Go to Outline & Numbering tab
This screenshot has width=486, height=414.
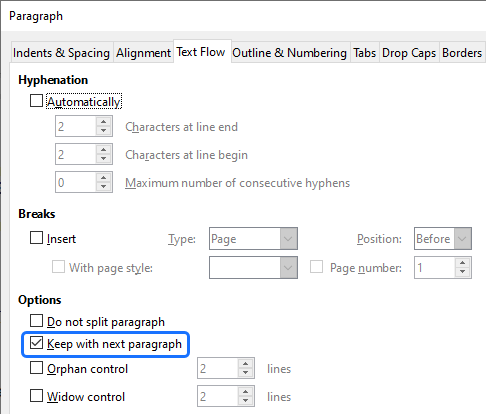point(290,53)
